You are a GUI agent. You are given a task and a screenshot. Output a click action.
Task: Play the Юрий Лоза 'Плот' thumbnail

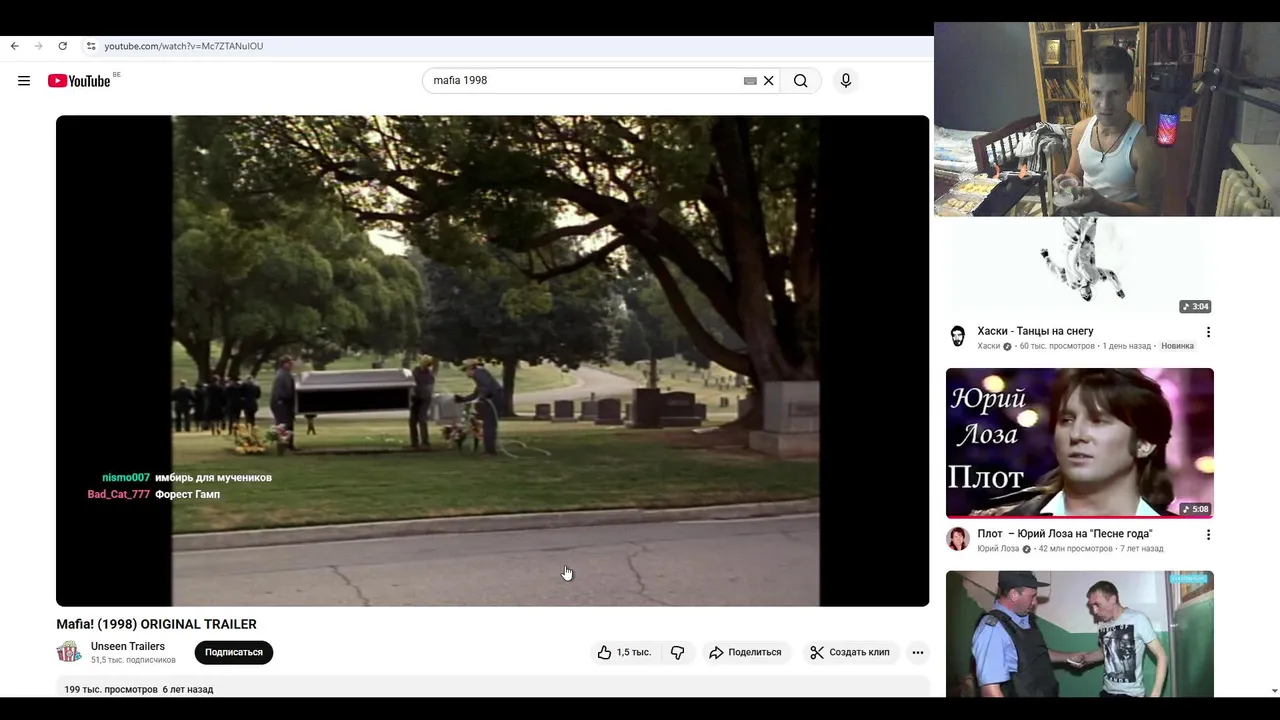click(x=1080, y=443)
